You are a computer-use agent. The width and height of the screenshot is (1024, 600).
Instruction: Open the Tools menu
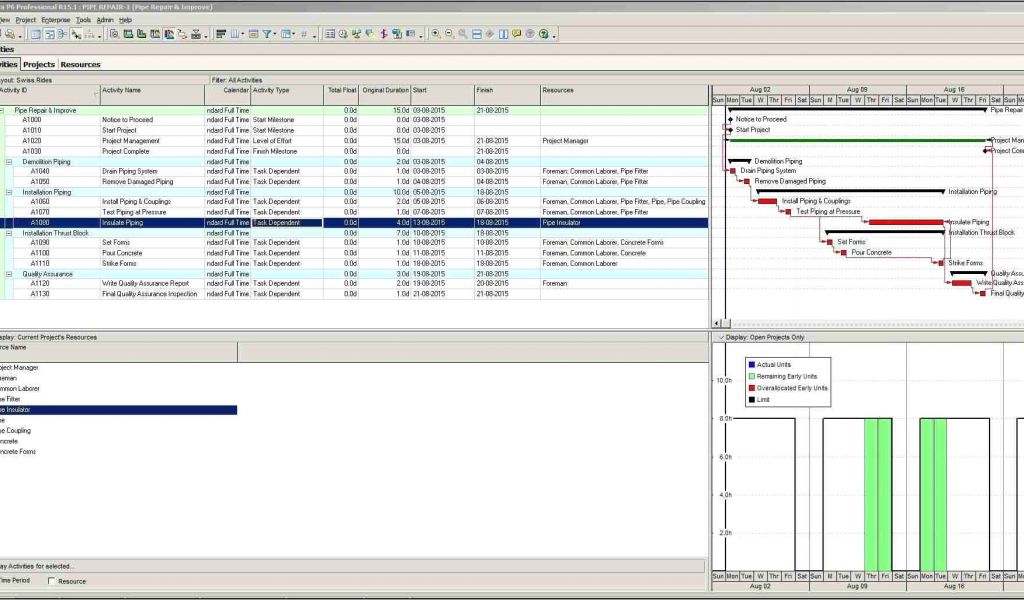tap(83, 19)
